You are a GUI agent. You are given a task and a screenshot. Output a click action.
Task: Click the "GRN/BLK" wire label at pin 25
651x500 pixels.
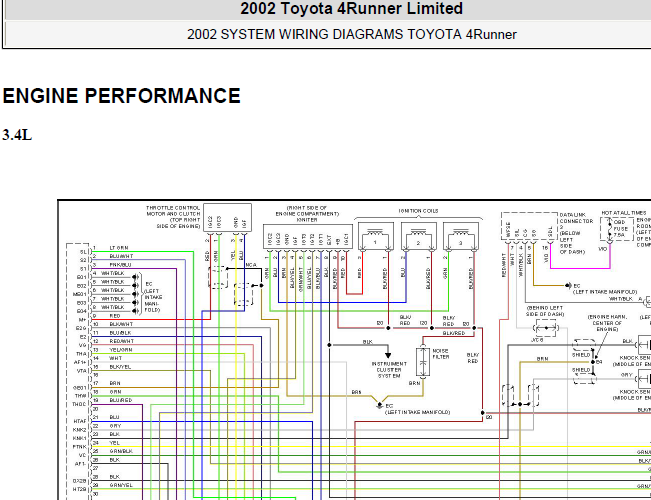tap(121, 451)
